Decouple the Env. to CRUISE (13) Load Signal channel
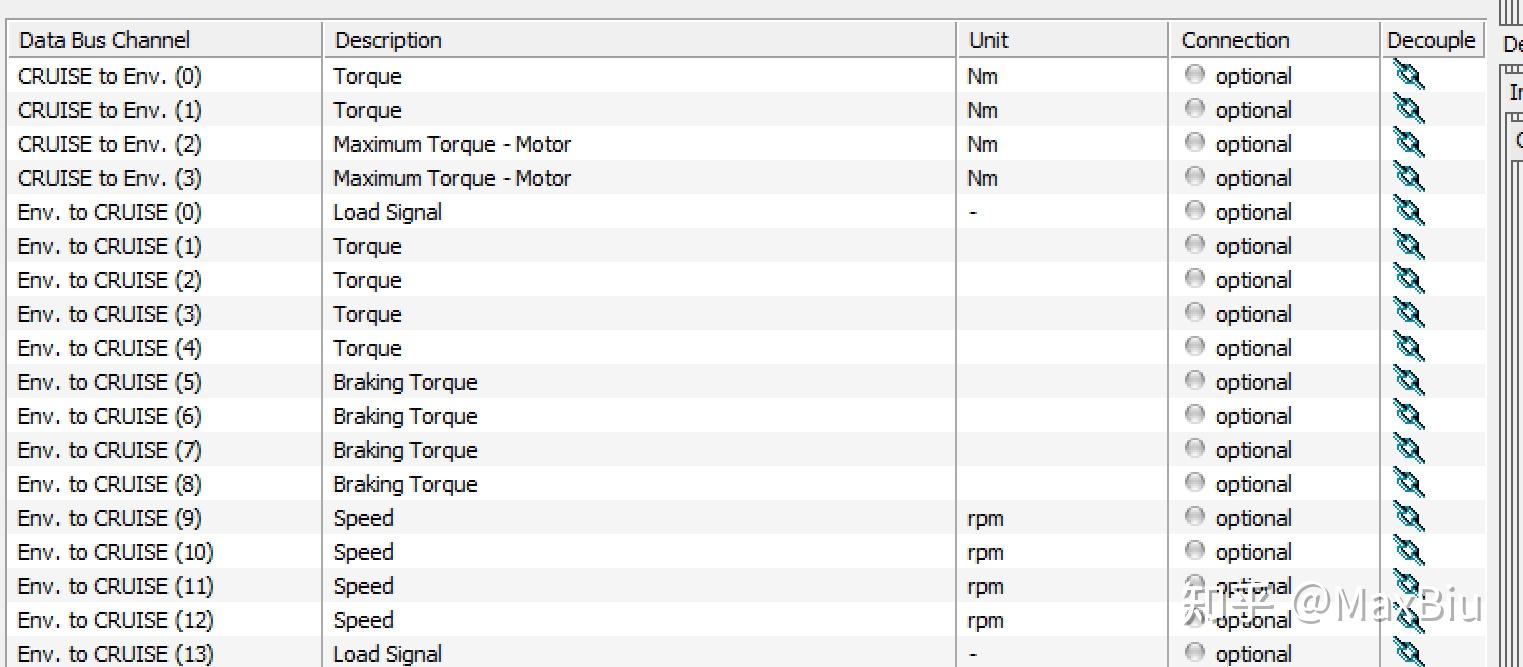 (x=1408, y=654)
